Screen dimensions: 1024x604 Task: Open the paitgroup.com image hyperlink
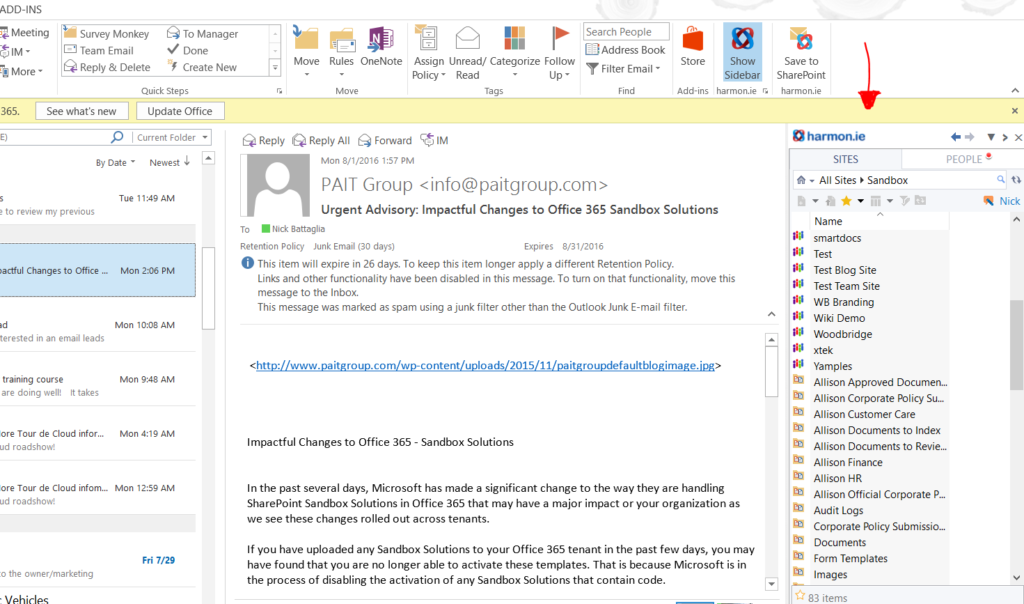(485, 366)
